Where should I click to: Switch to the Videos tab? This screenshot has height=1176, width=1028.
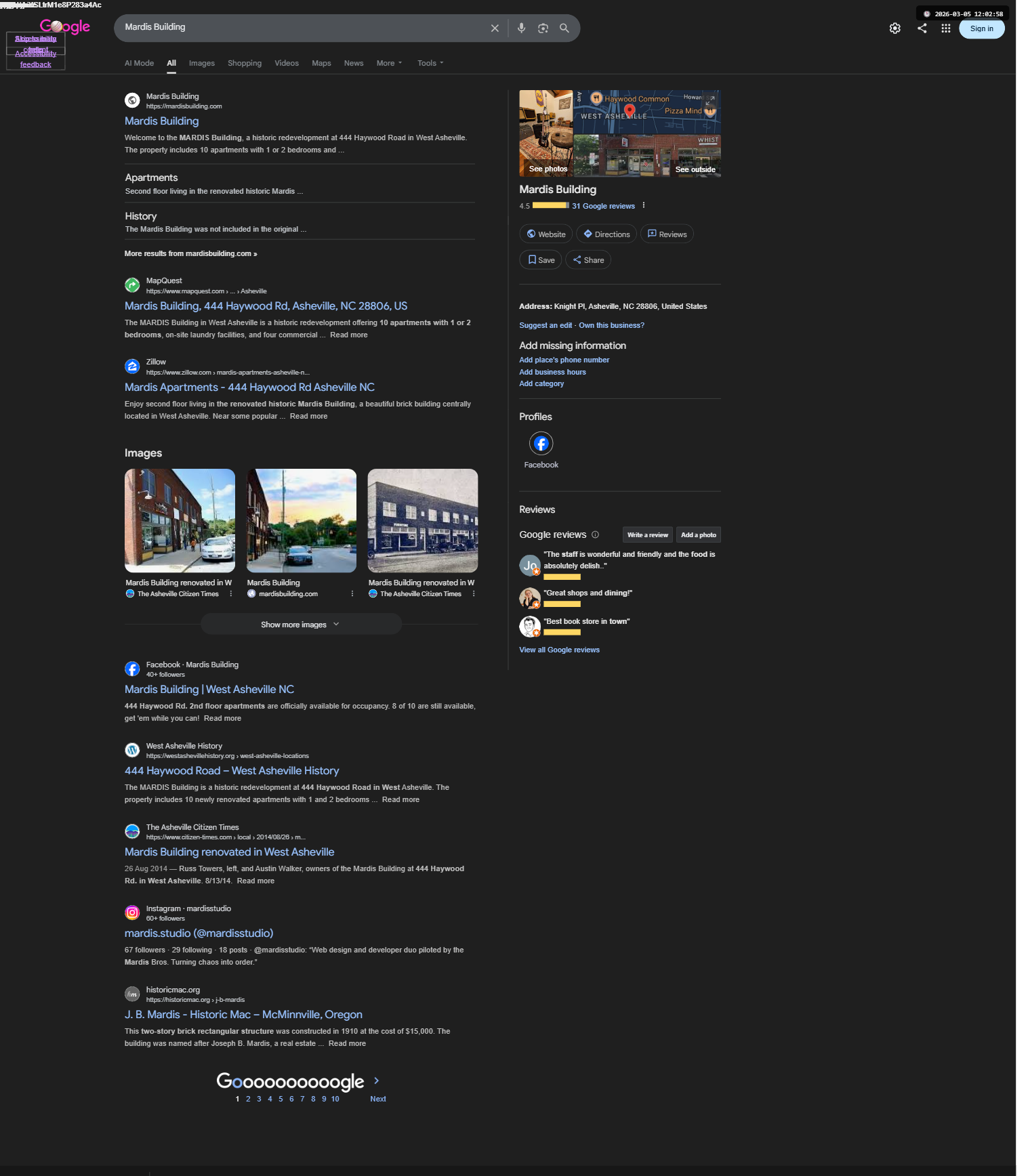pos(287,63)
